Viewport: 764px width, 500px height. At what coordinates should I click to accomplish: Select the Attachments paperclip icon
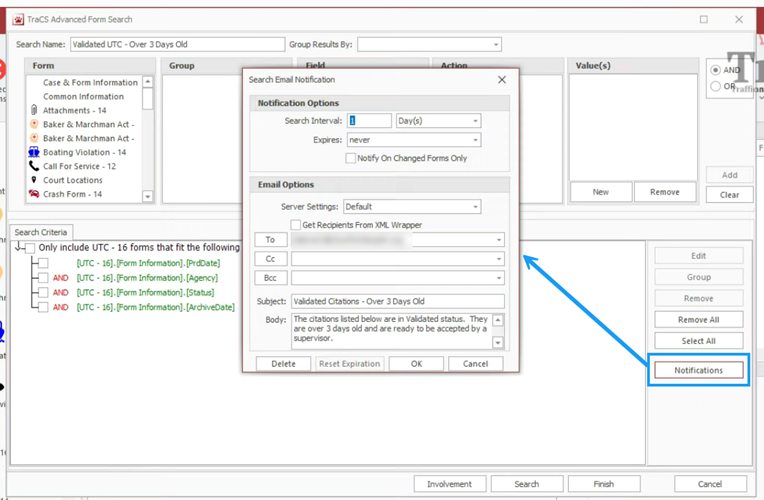(x=34, y=110)
